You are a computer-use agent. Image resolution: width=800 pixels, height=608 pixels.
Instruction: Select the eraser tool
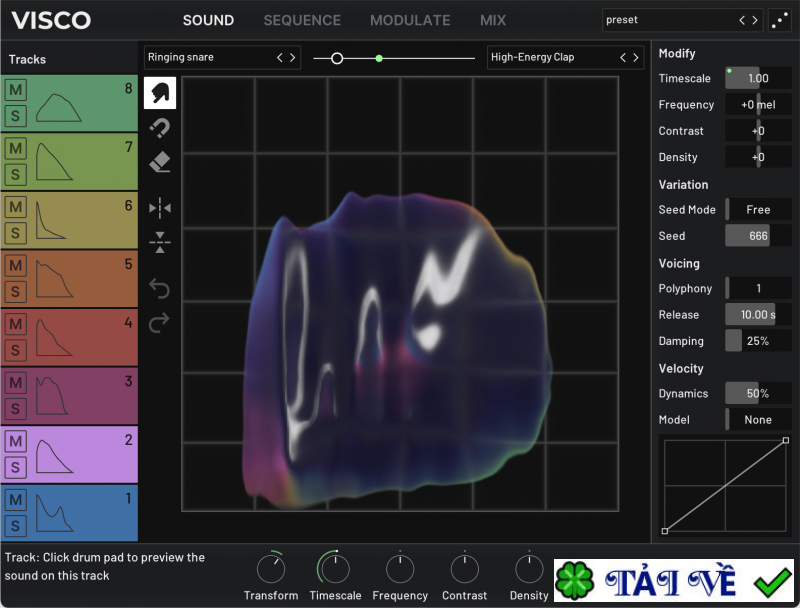point(160,162)
